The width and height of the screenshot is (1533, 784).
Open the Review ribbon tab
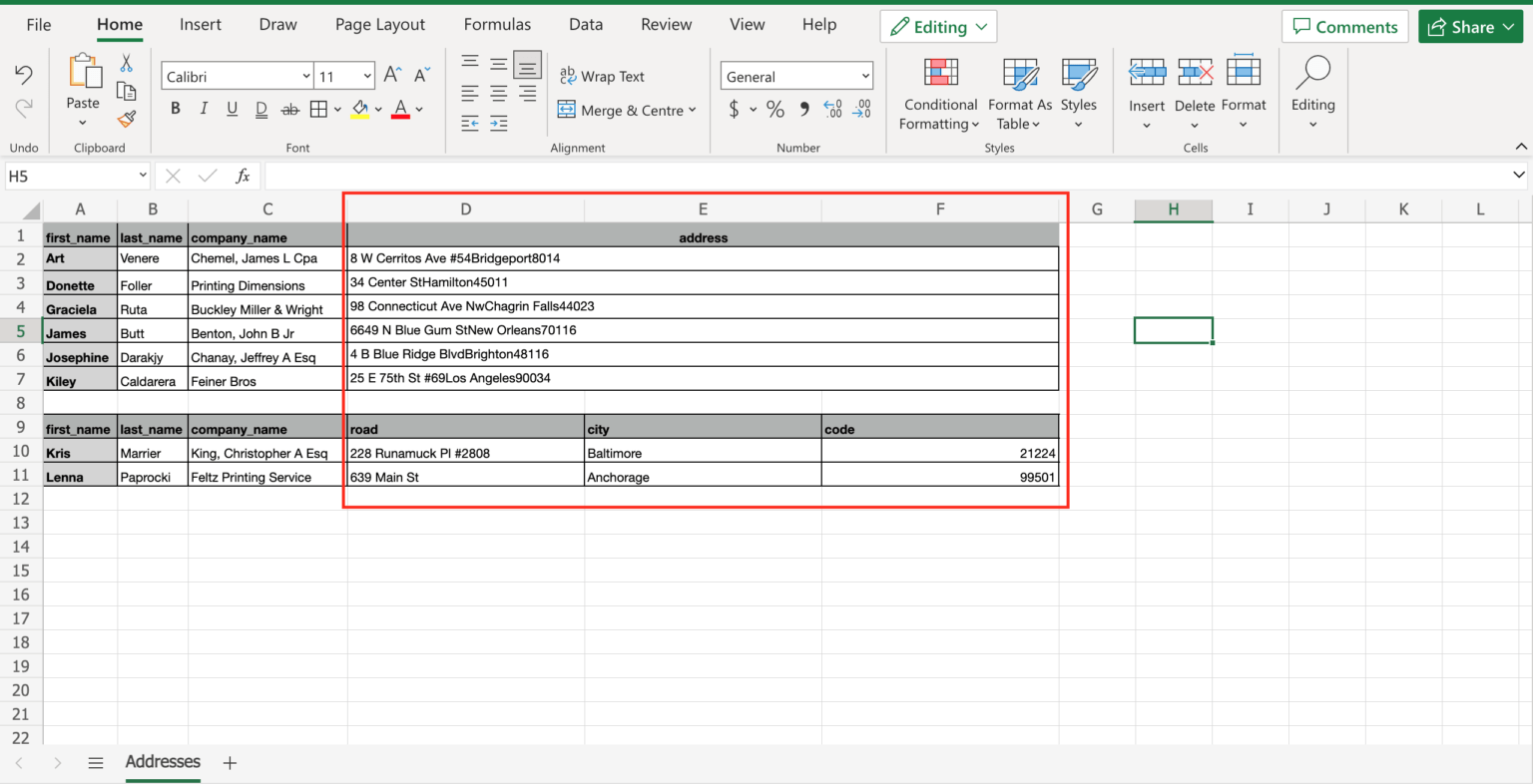pyautogui.click(x=666, y=24)
